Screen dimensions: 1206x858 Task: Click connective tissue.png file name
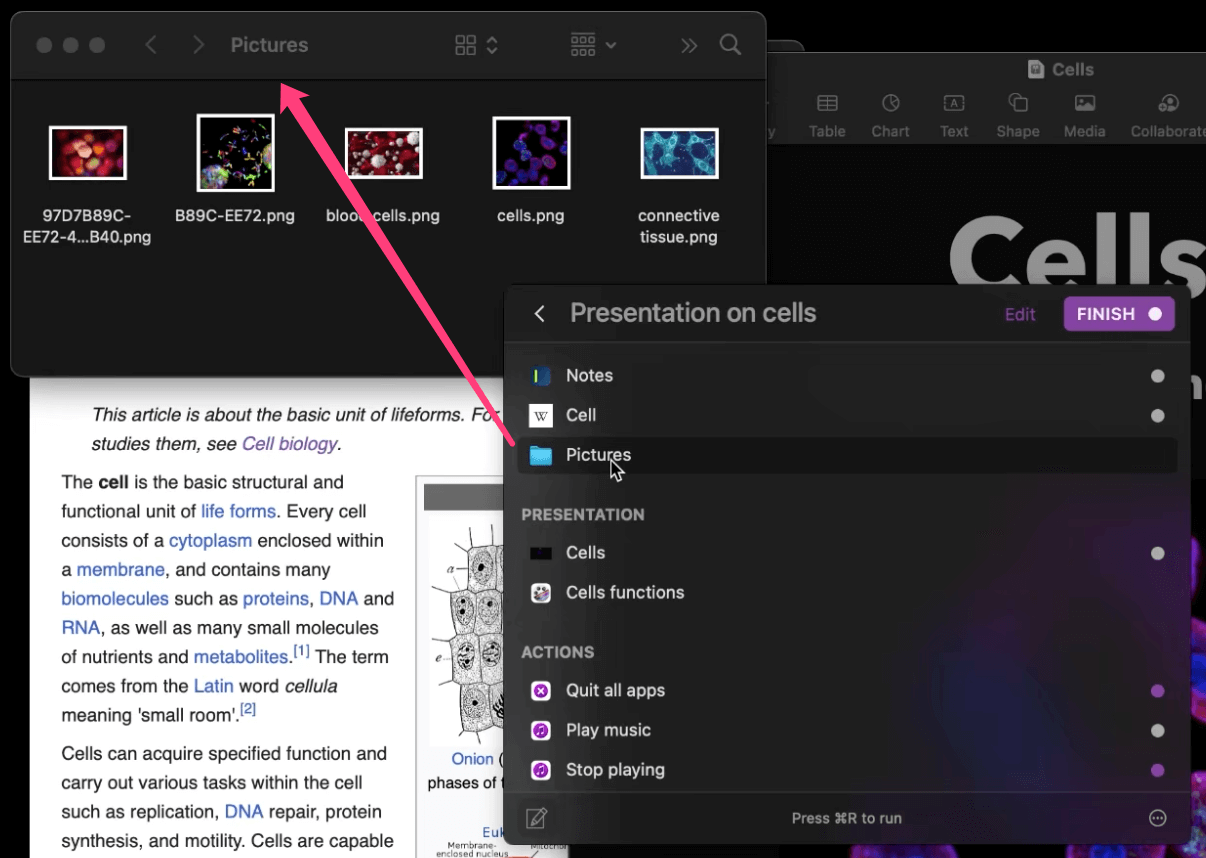679,226
